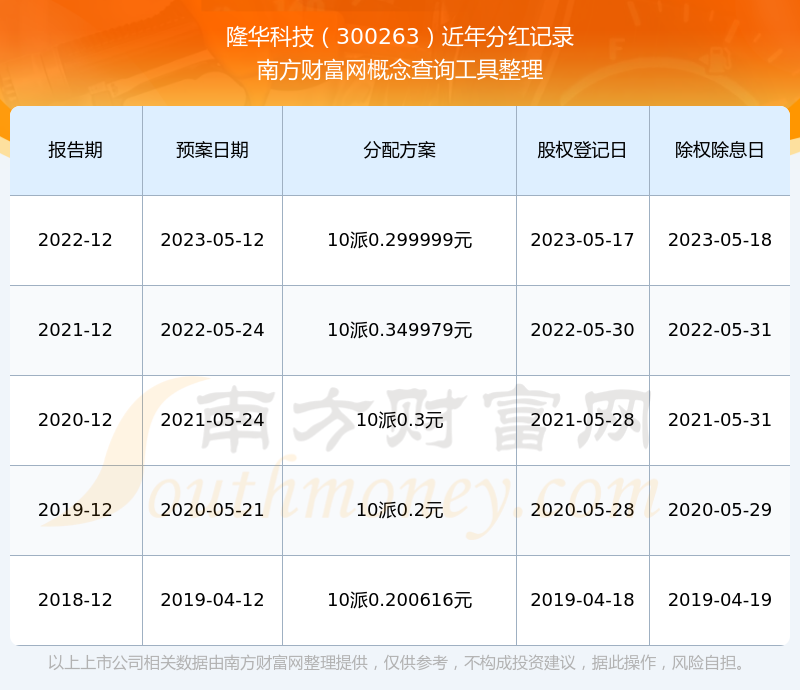Click ex-dividend date 2021-05-31
Image resolution: width=800 pixels, height=690 pixels.
click(719, 420)
